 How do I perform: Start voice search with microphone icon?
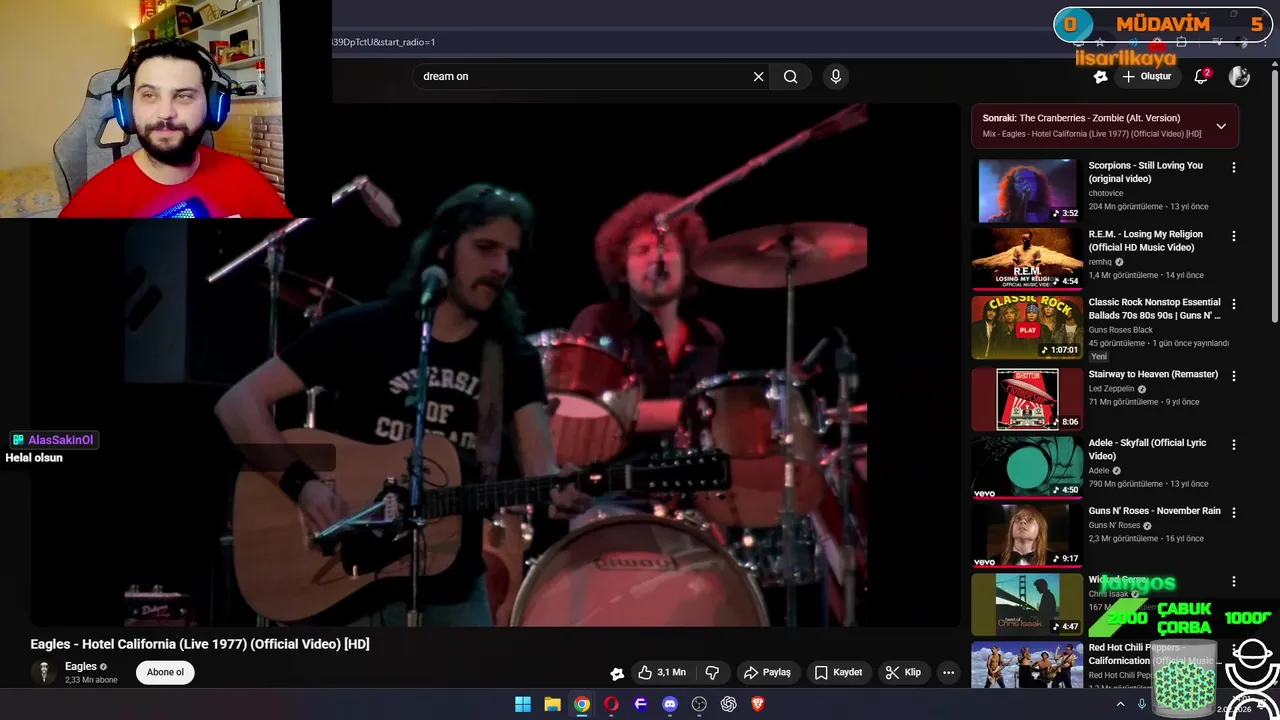click(x=836, y=76)
